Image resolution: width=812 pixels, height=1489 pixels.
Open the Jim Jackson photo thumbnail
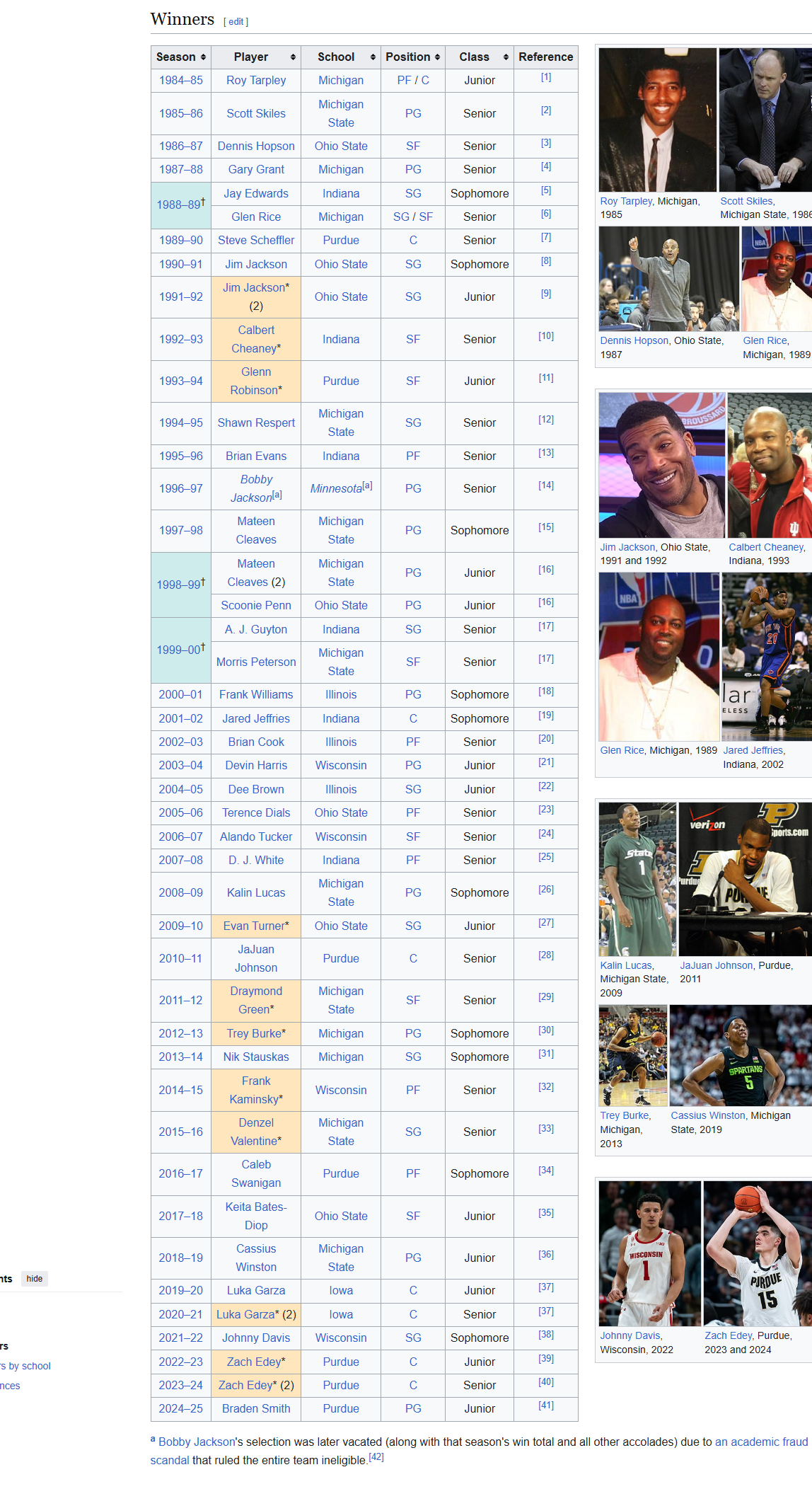pyautogui.click(x=661, y=465)
